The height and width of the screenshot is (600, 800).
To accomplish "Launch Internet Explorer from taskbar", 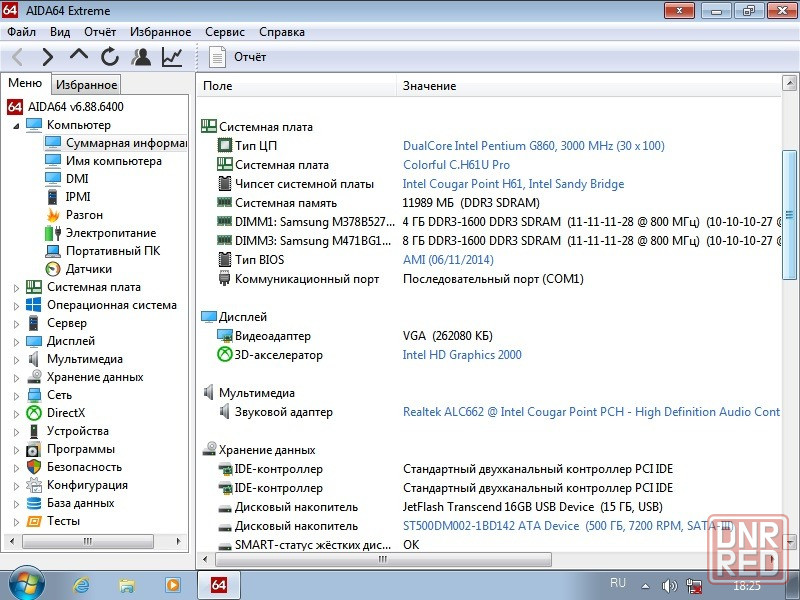I will pyautogui.click(x=81, y=585).
